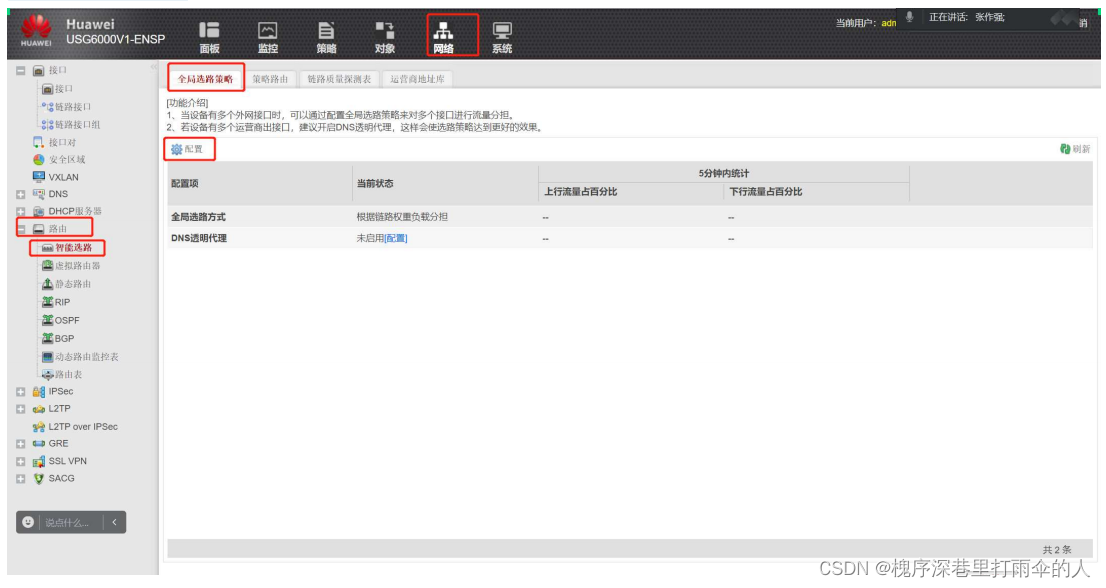This screenshot has width=1106, height=588.
Task: Click the DNS透明代理 row label
Action: tap(199, 238)
